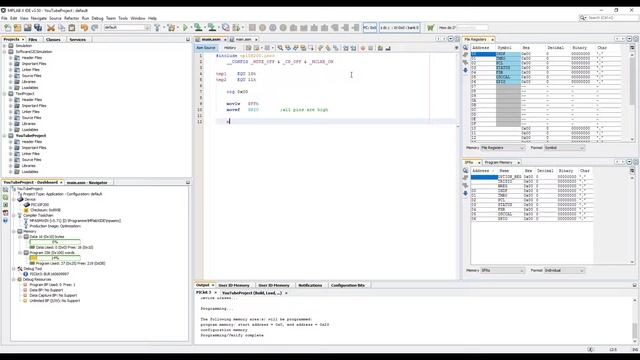
Task: Switch to the Notifications tab
Action: point(310,285)
